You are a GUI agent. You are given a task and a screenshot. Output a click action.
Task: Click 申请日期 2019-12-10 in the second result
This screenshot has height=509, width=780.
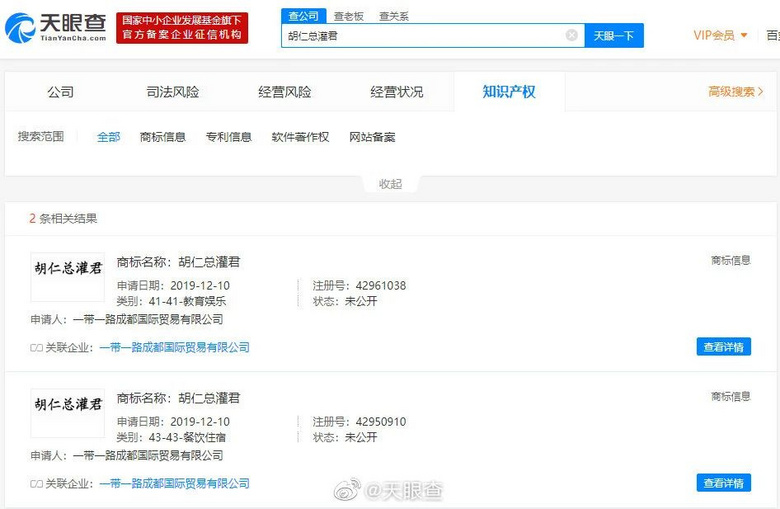tap(173, 422)
